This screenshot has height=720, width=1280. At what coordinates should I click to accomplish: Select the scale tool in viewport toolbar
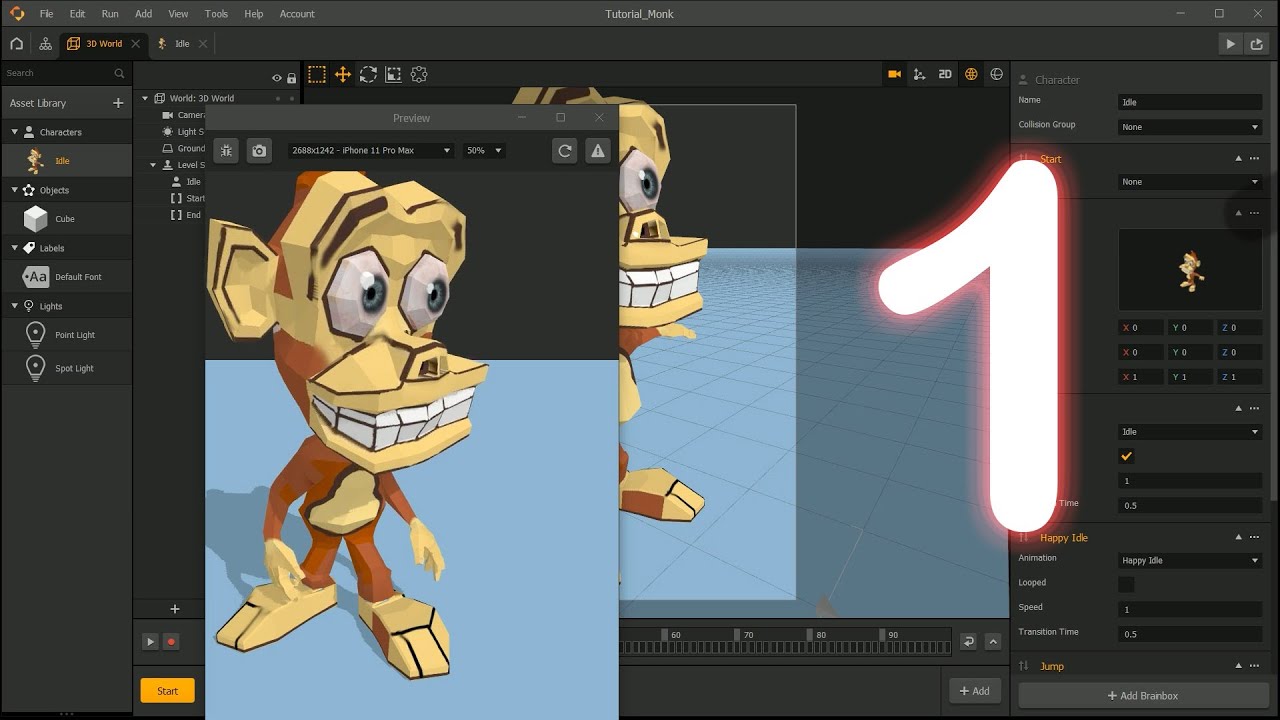click(393, 74)
